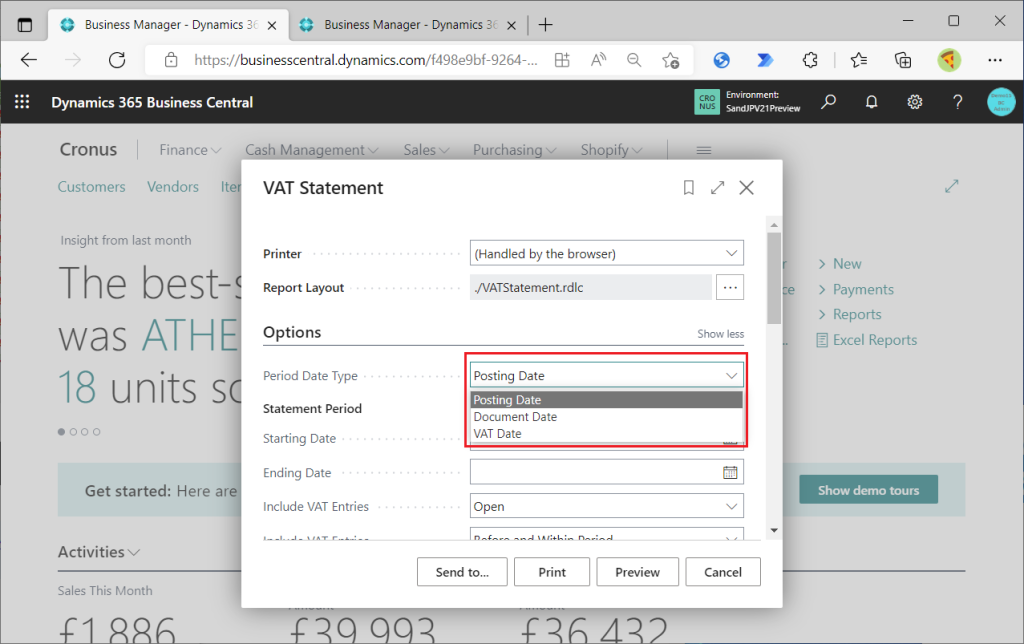Open the Customers link

[x=91, y=187]
